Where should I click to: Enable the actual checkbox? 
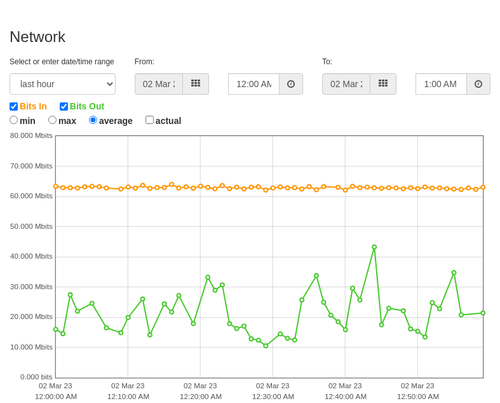[150, 120]
